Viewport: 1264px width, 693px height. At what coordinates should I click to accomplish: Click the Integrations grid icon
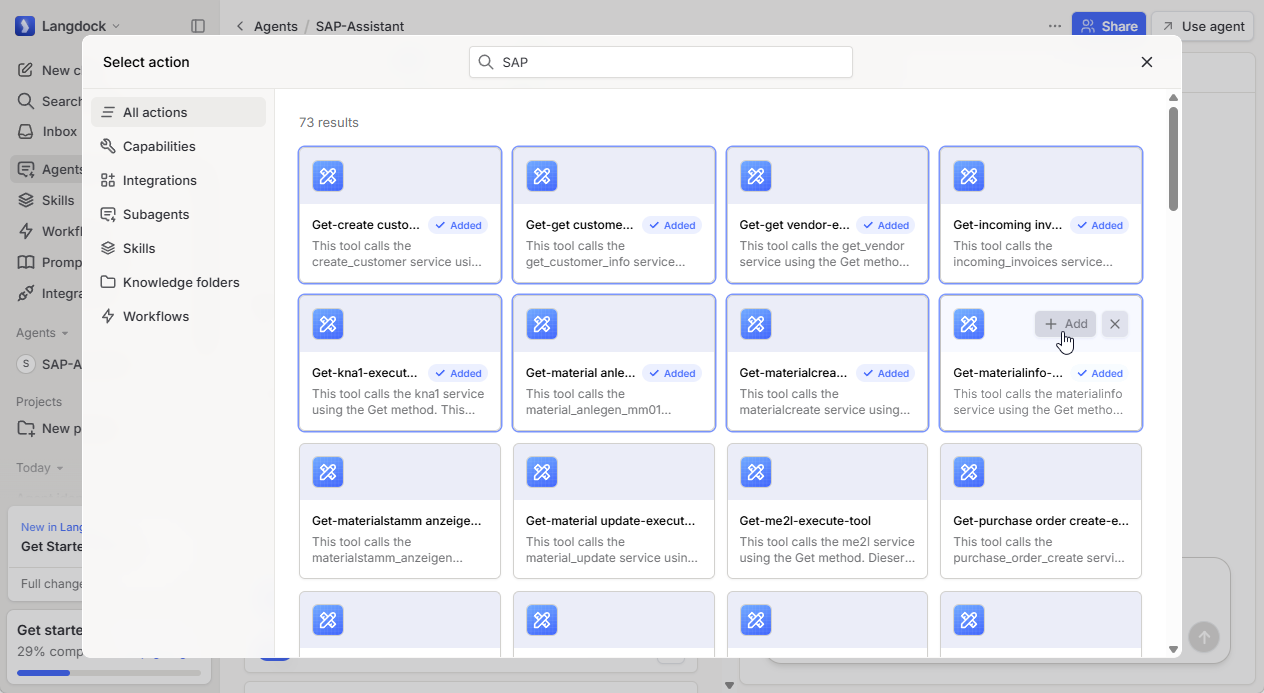108,180
